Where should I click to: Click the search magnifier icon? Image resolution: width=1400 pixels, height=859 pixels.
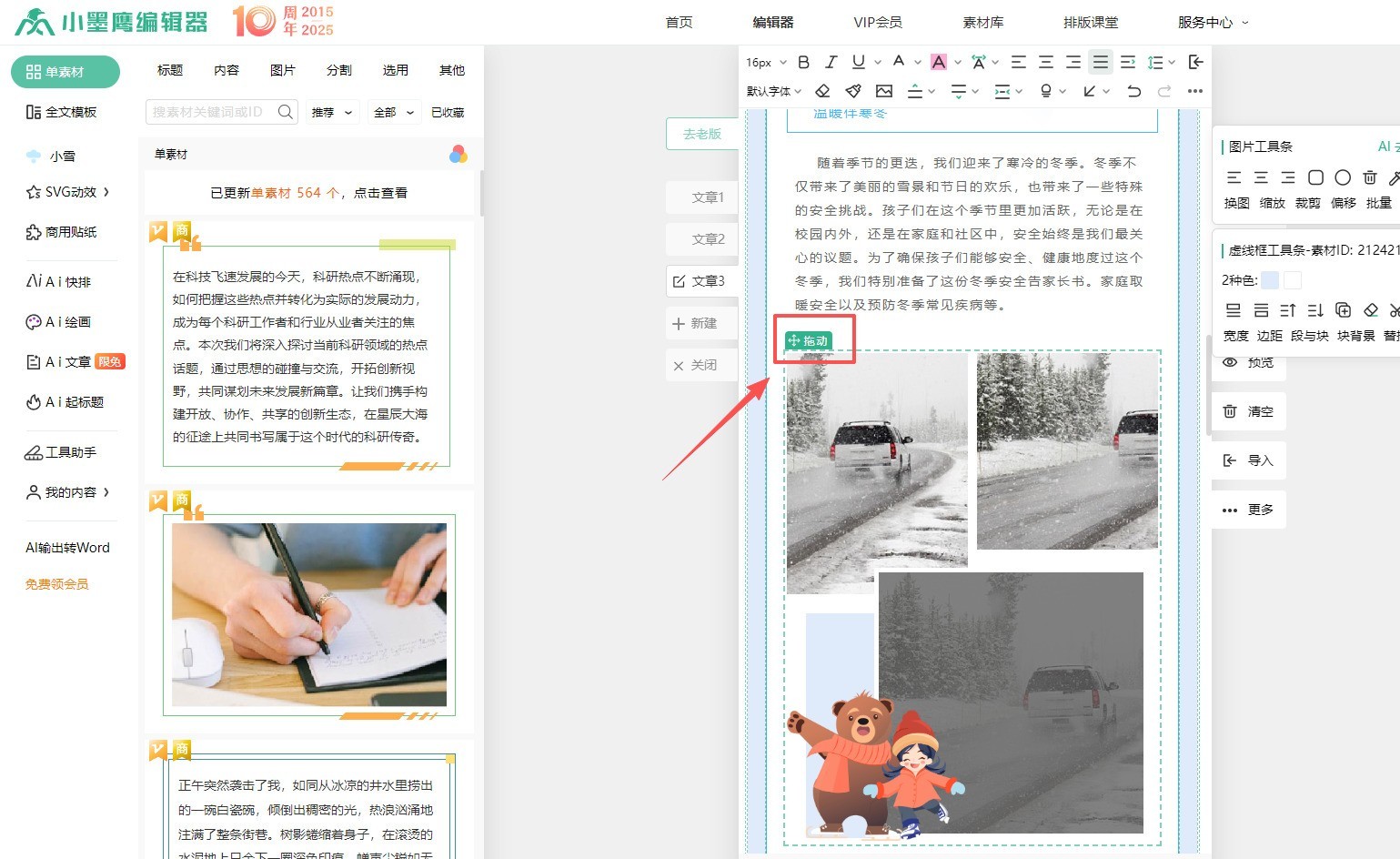[x=286, y=112]
